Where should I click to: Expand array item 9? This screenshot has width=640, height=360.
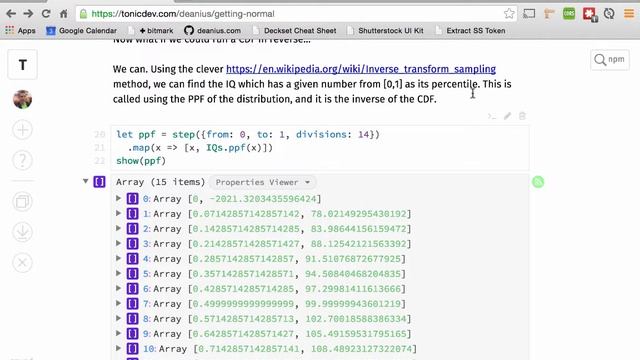[118, 333]
